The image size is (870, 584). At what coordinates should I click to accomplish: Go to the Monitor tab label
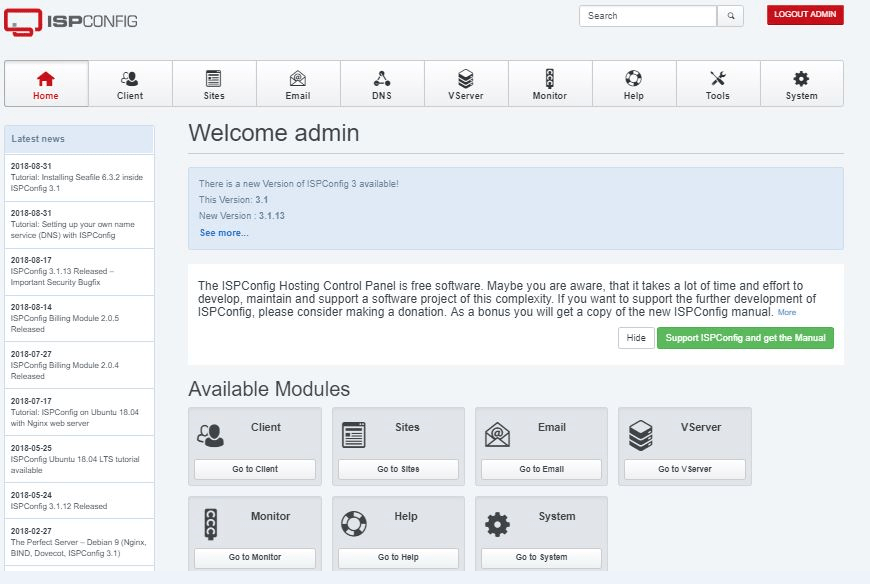[550, 96]
